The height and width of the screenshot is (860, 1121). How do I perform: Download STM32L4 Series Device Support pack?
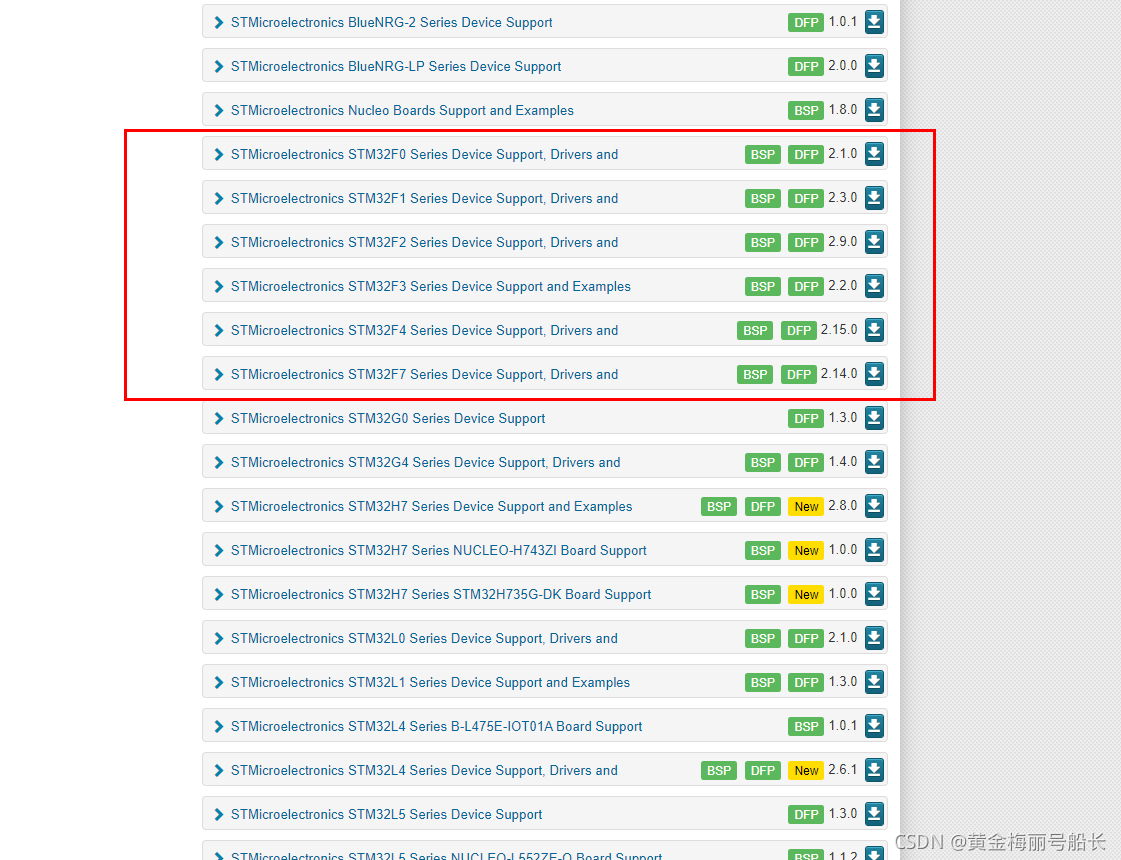(874, 770)
